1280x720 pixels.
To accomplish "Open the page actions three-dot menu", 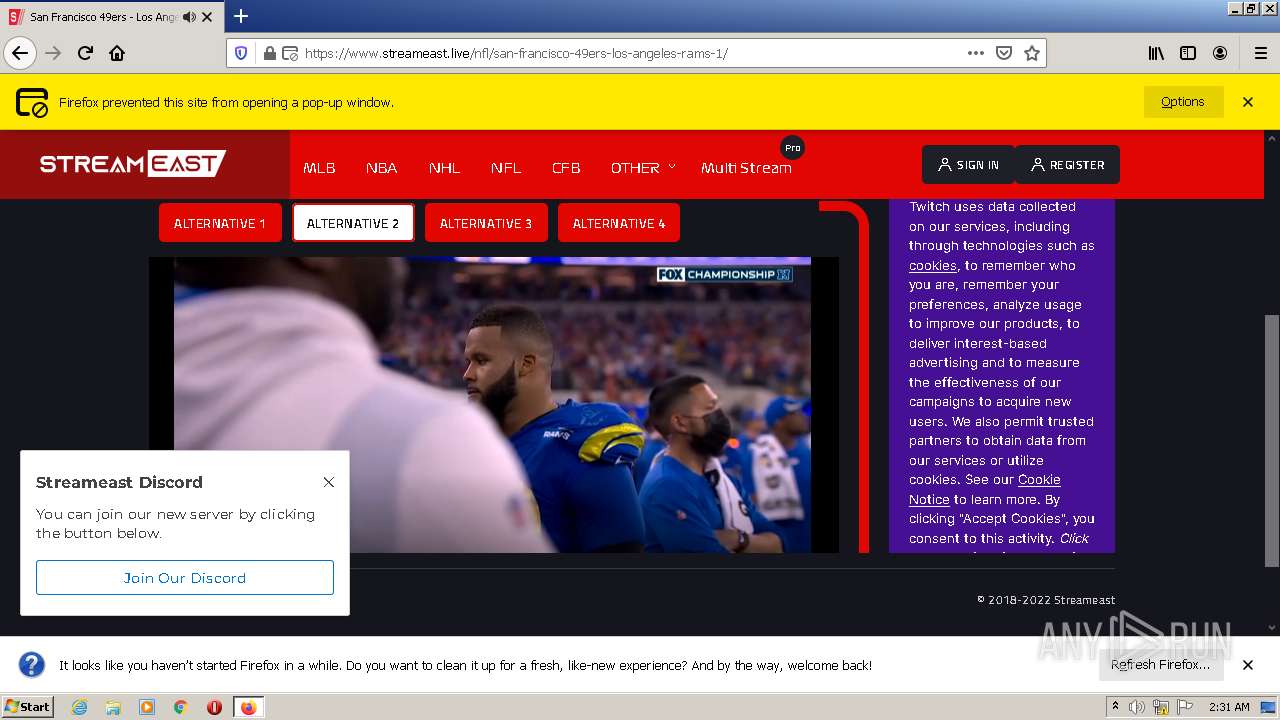I will click(976, 53).
